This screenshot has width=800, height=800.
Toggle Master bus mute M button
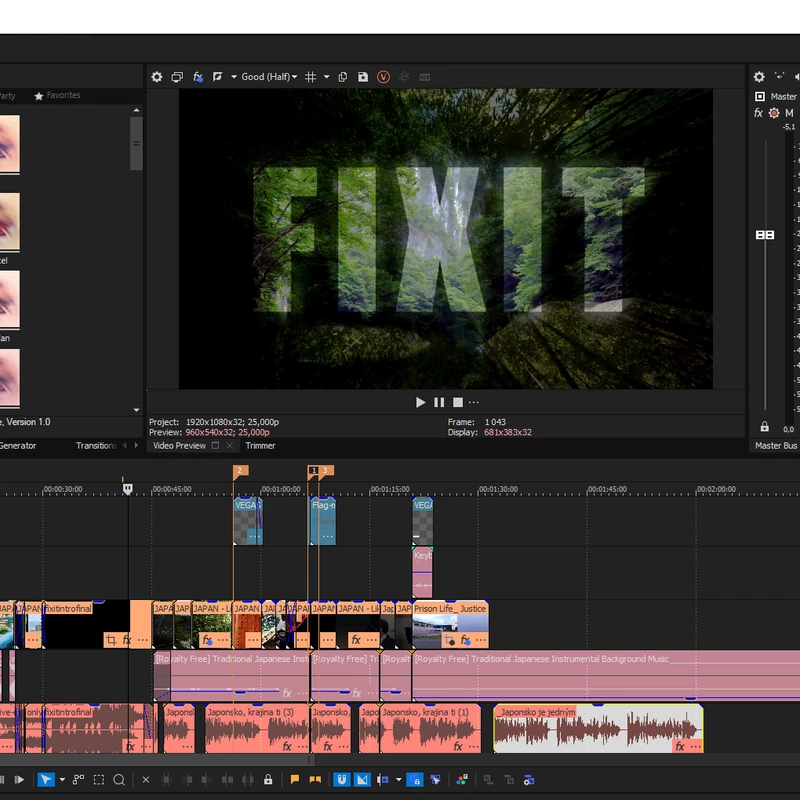click(789, 113)
